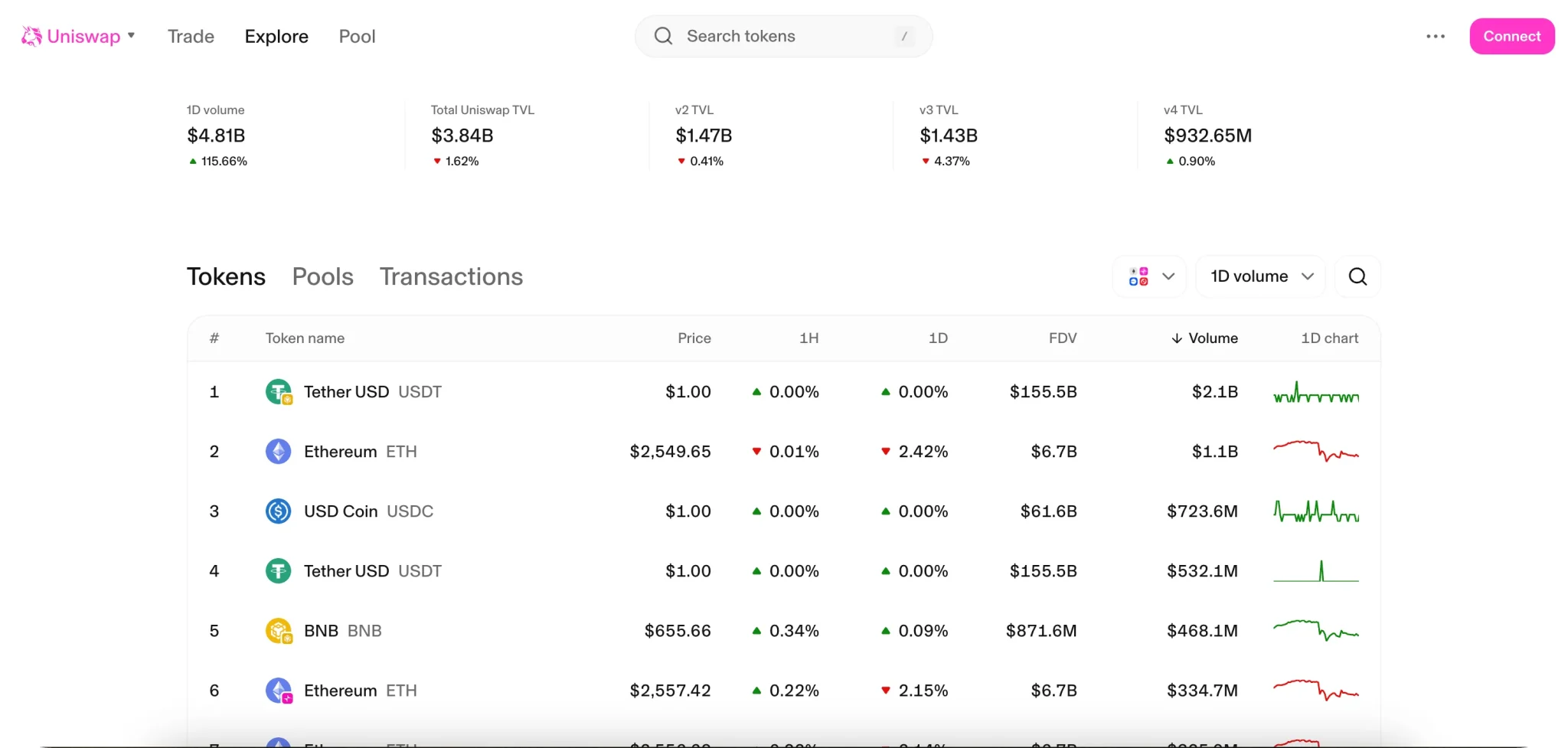1568x748 pixels.
Task: Switch to the Pools tab
Action: (x=322, y=276)
